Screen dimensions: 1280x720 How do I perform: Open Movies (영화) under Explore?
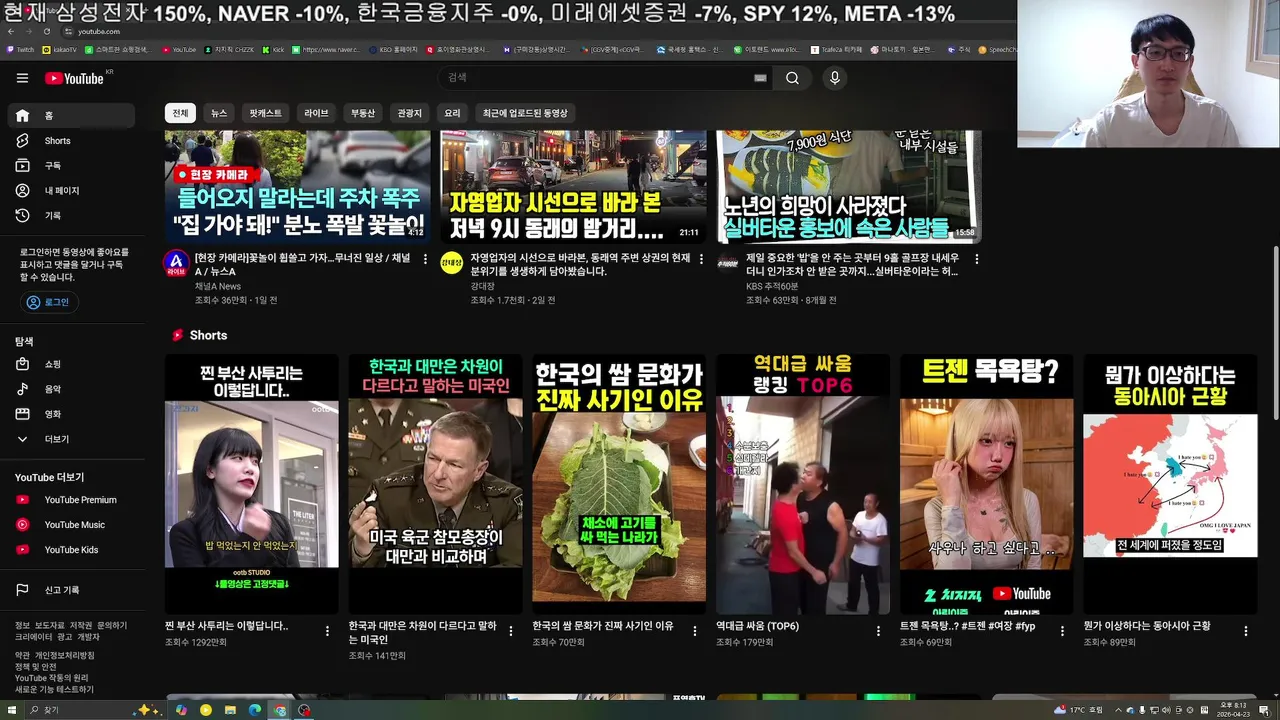coord(72,414)
